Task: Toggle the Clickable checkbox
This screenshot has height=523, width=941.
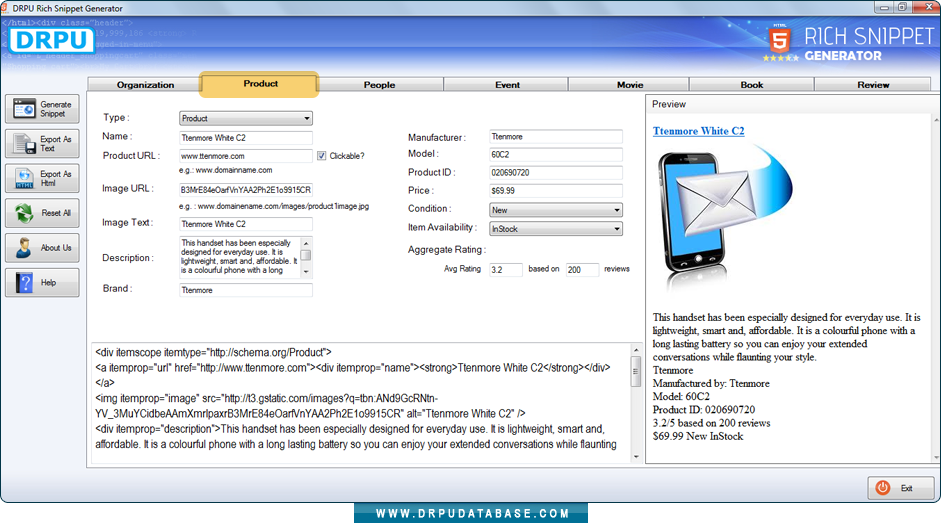Action: pyautogui.click(x=322, y=156)
